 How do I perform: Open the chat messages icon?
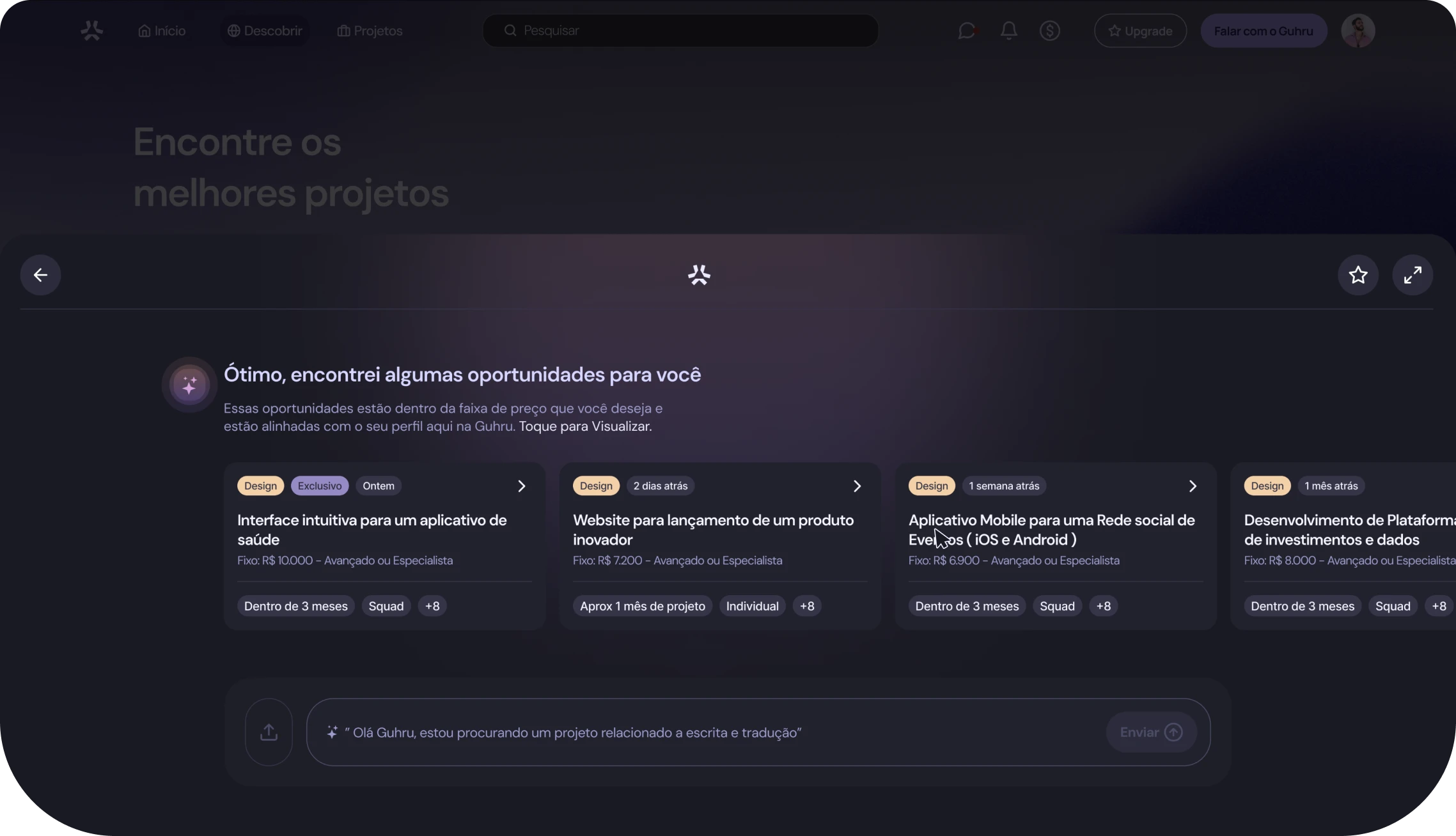click(967, 31)
